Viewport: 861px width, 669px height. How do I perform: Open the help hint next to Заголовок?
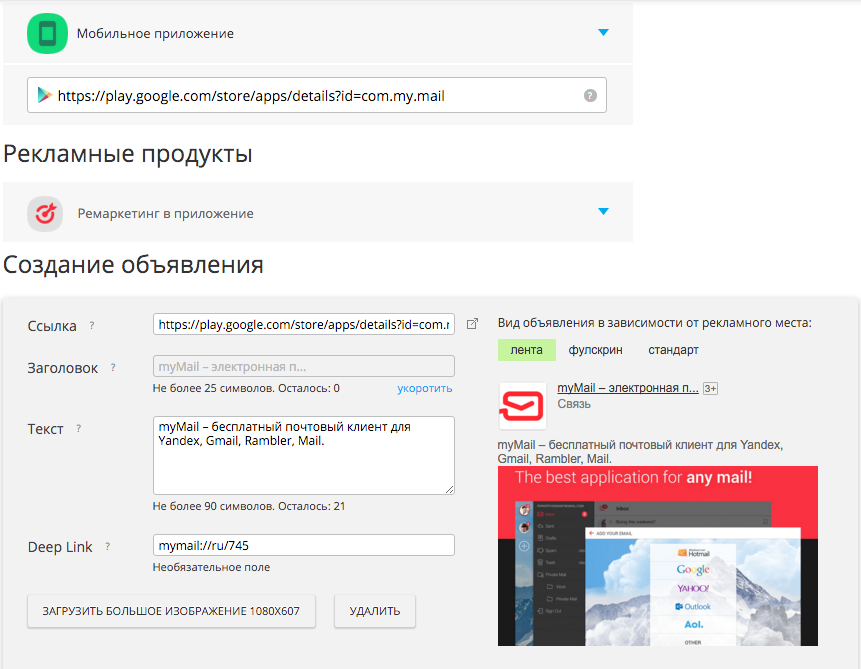click(113, 367)
